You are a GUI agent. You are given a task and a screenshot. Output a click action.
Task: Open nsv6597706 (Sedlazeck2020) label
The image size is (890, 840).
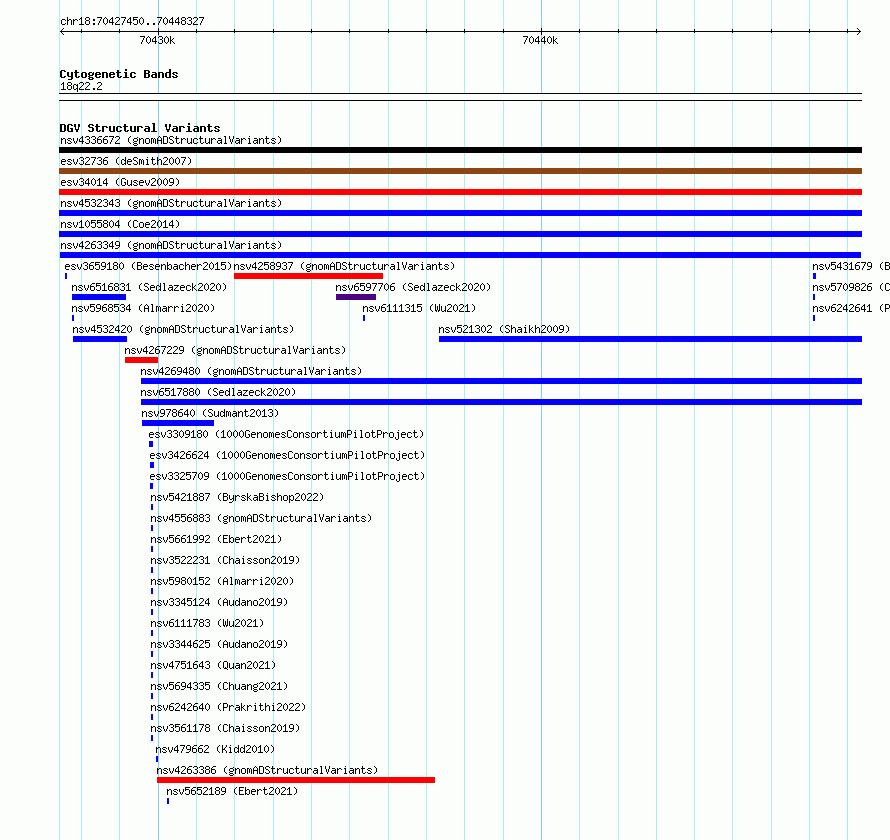413,287
